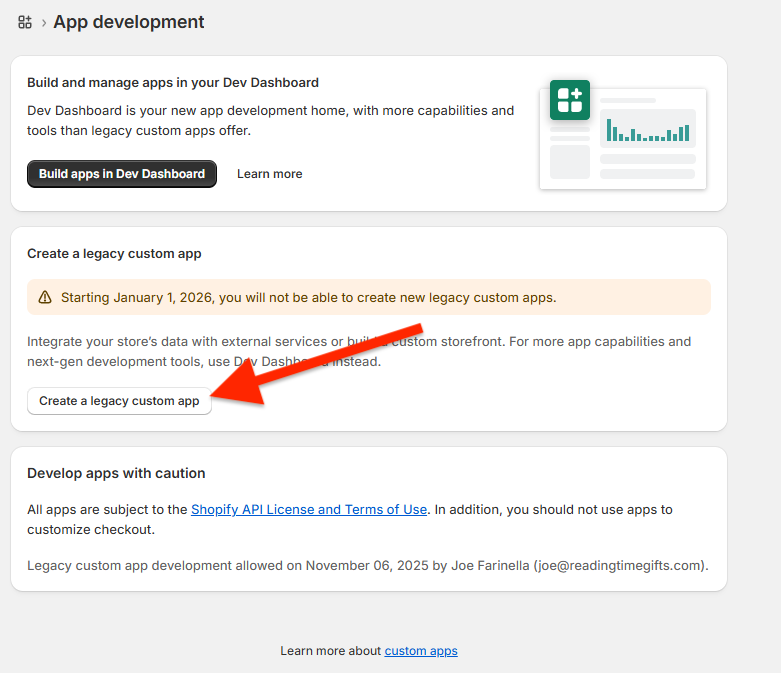Click the Develop apps with caution heading
The width and height of the screenshot is (781, 673).
pos(116,473)
